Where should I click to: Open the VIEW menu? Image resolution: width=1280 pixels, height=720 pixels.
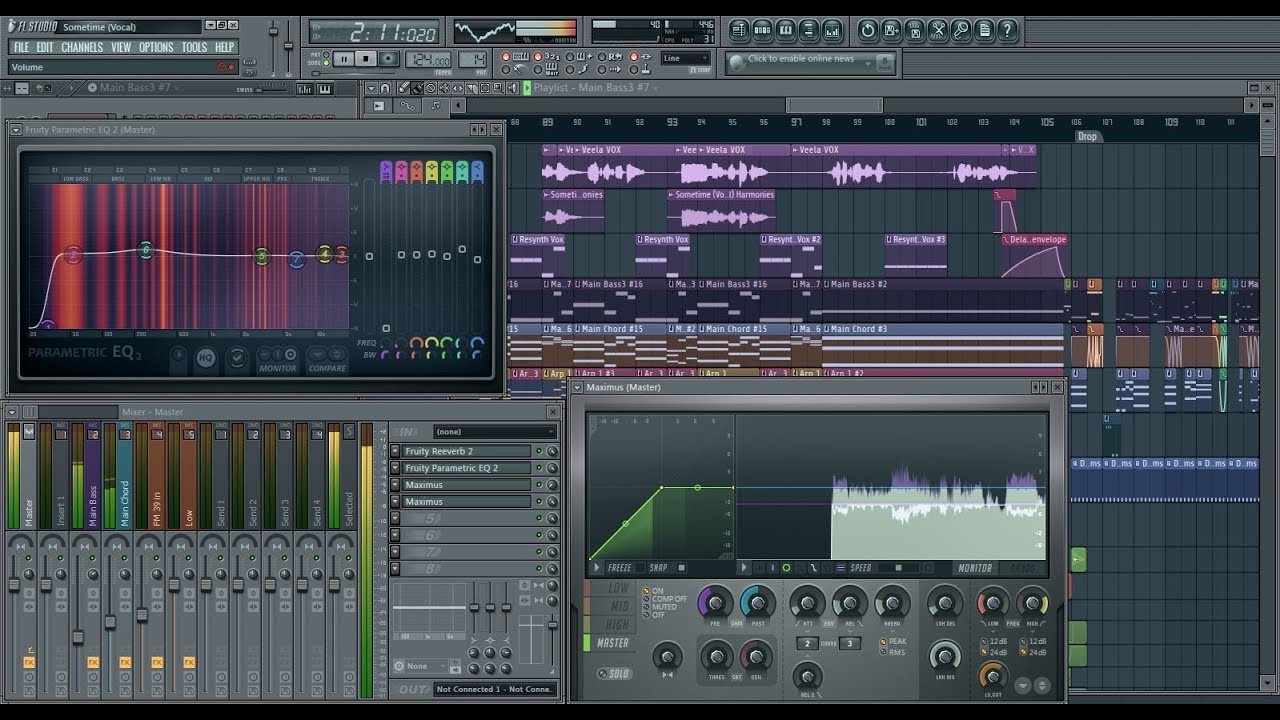click(121, 47)
